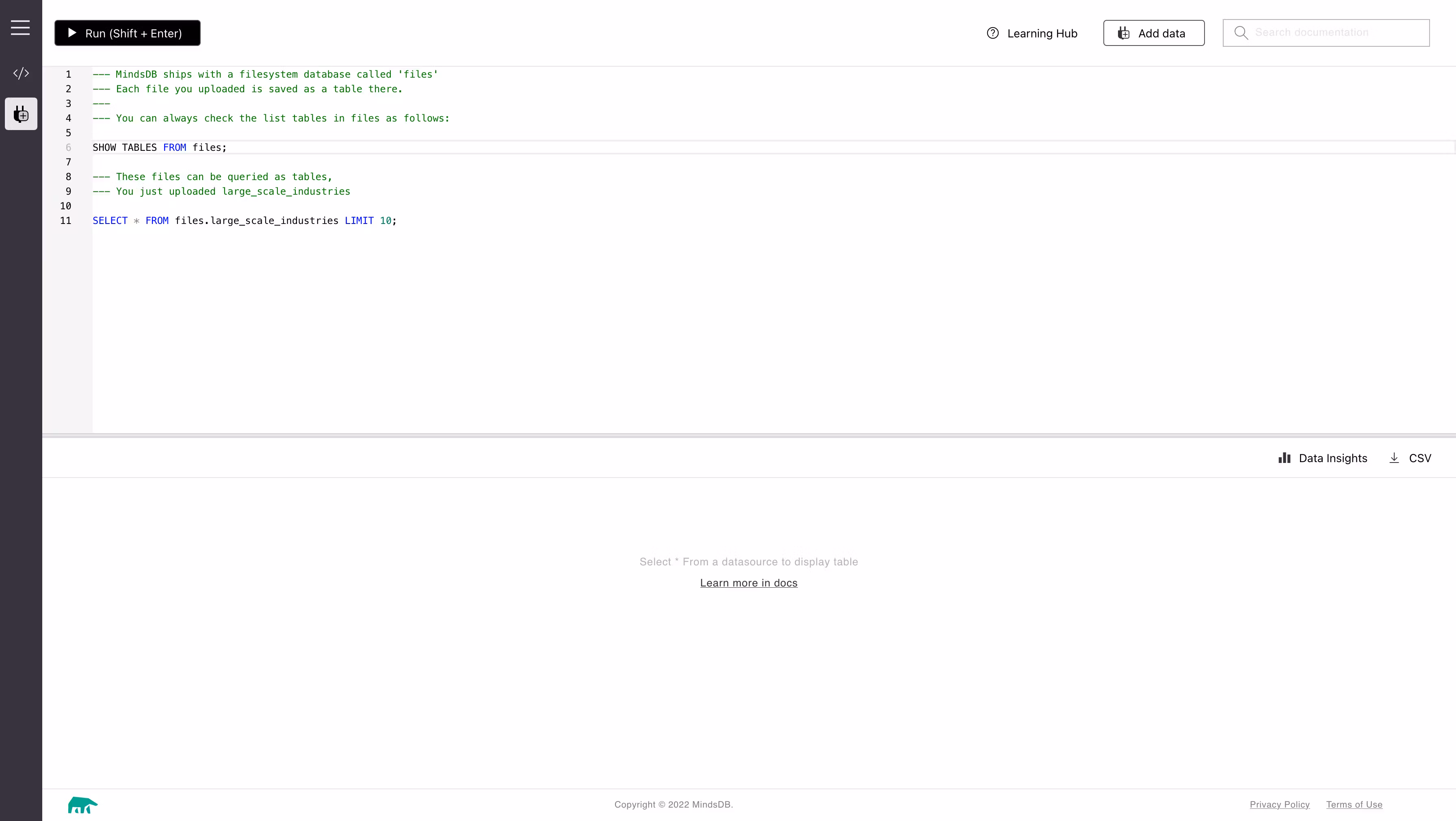1456x821 pixels.
Task: Open the Privacy Policy link
Action: point(1279,805)
